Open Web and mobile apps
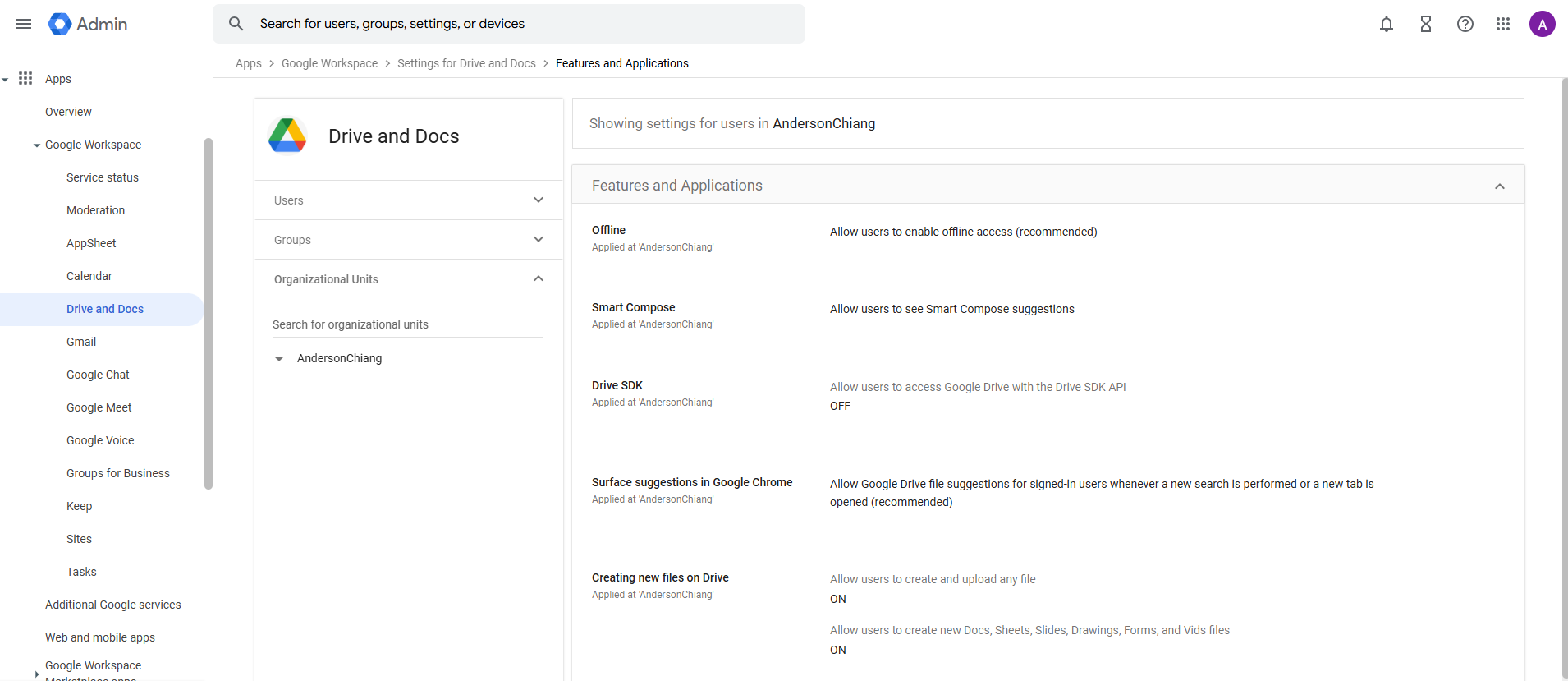The height and width of the screenshot is (681, 1568). point(100,637)
